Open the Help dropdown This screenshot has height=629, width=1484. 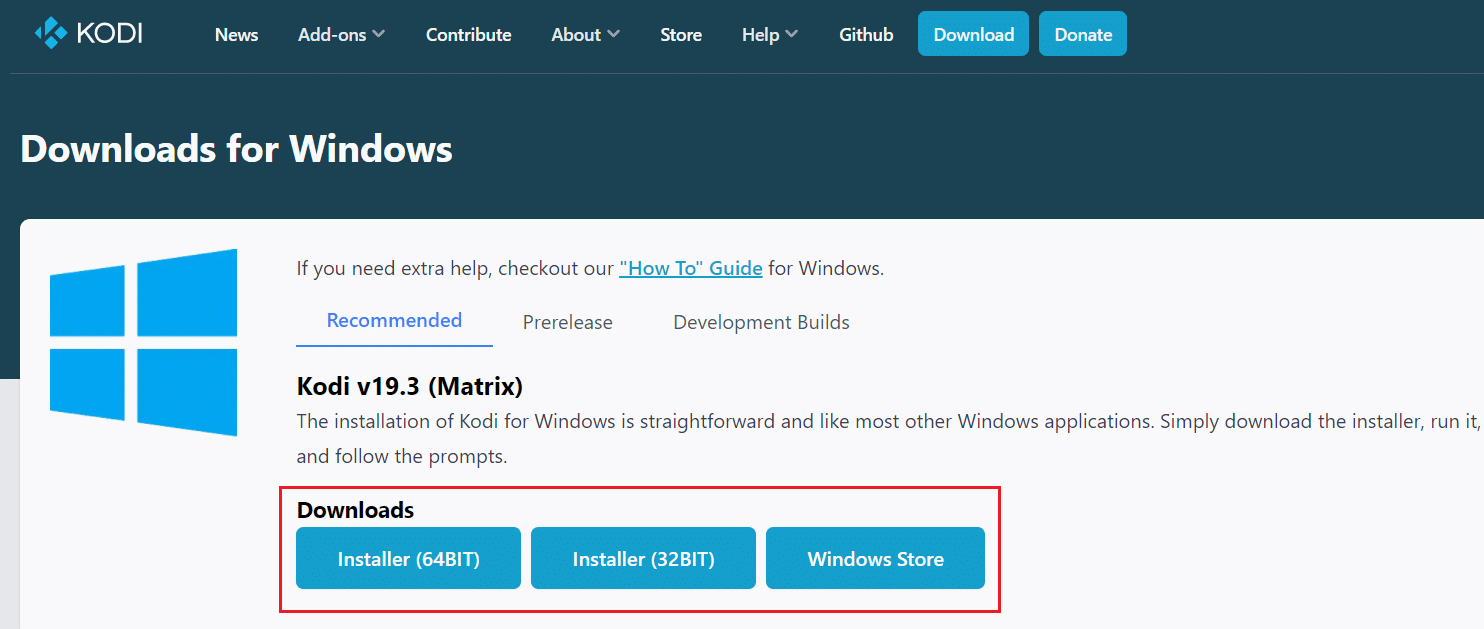click(x=768, y=34)
